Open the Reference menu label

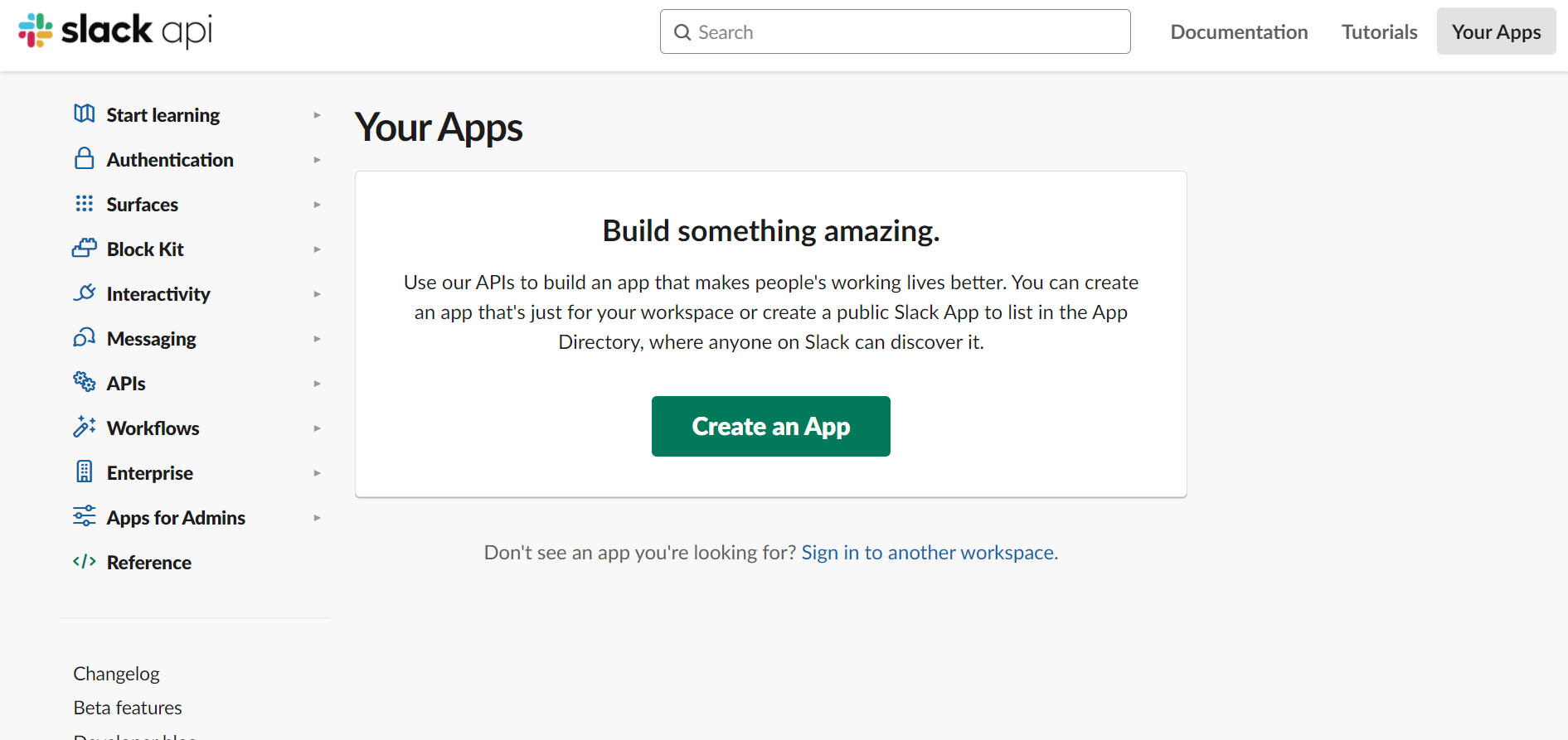pos(149,563)
